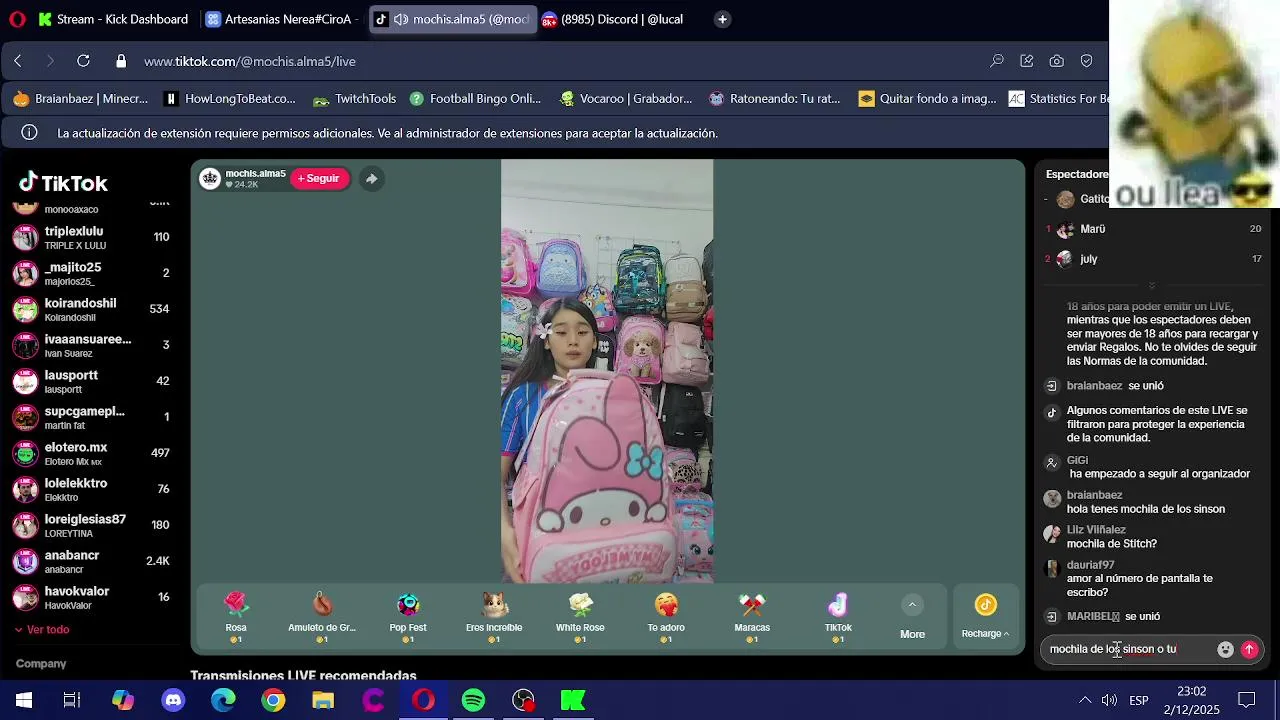Open Football Bingo Onli... bookmark
Screen dimensions: 1280x720
tap(475, 98)
